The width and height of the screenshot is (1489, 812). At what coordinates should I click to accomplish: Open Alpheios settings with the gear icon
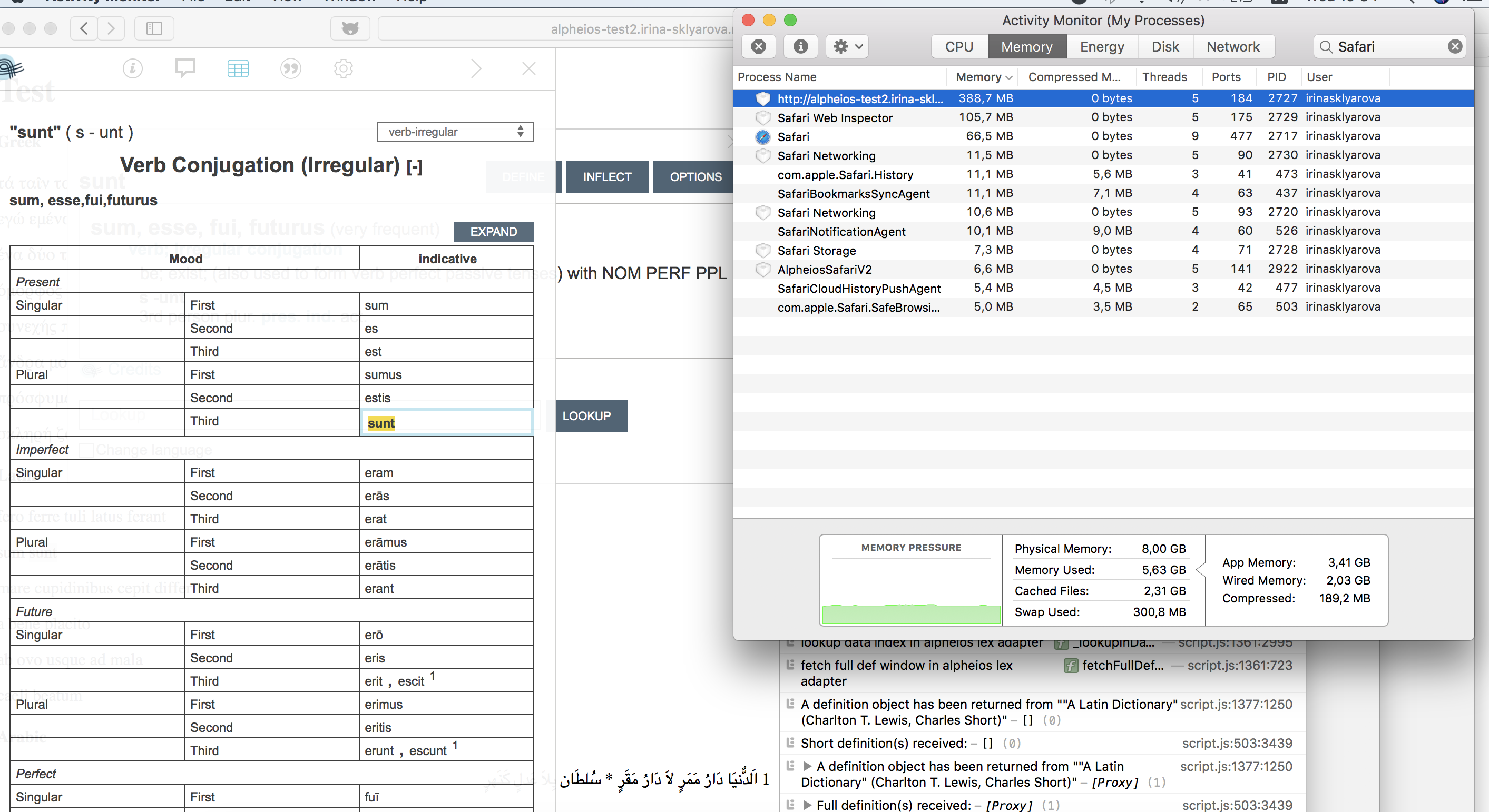tap(343, 68)
